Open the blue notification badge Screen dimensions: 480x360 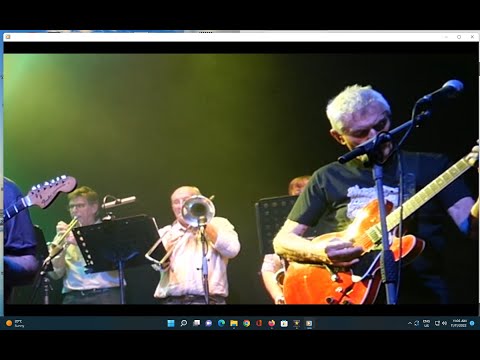tap(472, 323)
